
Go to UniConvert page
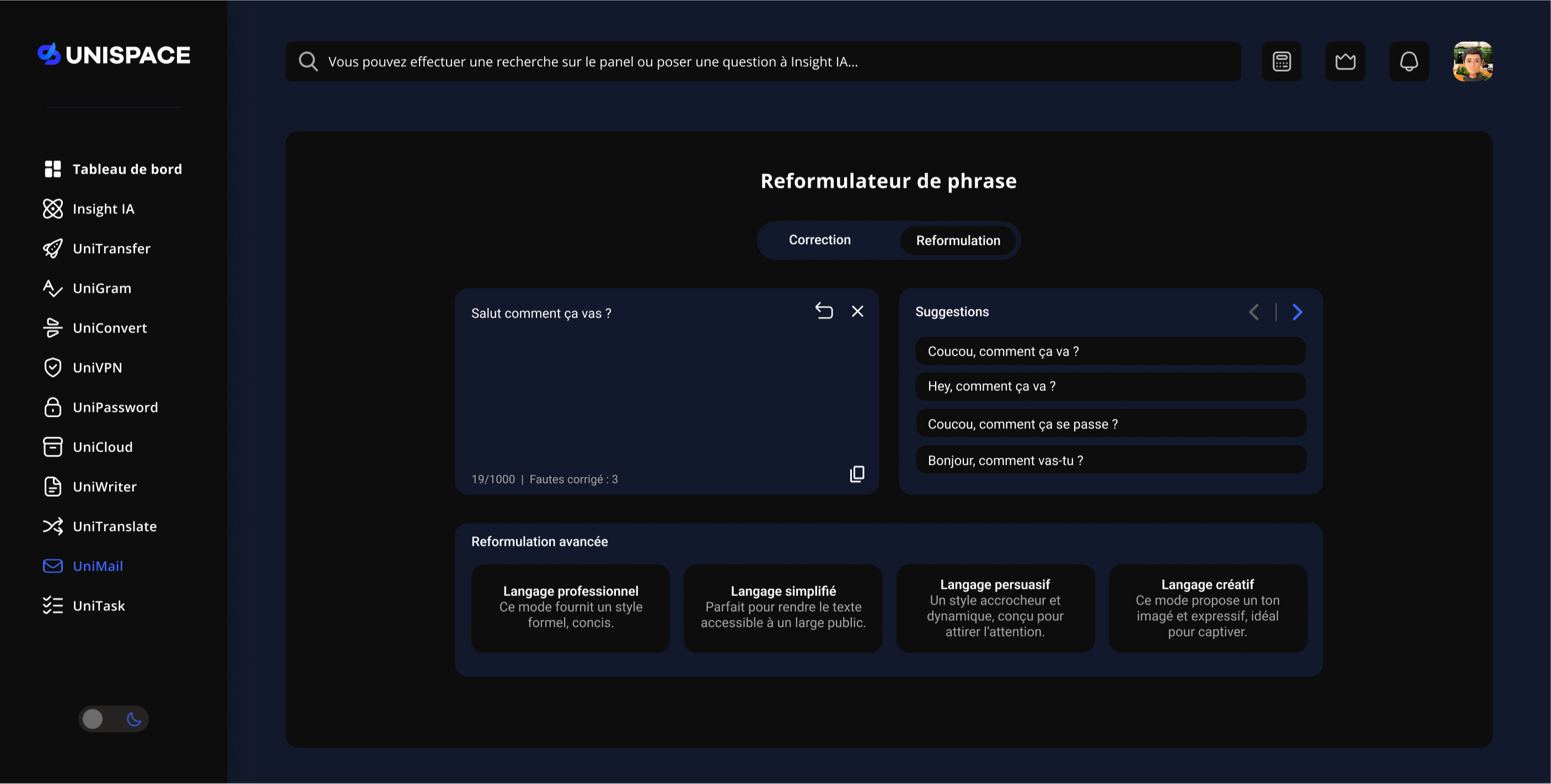coord(95,328)
